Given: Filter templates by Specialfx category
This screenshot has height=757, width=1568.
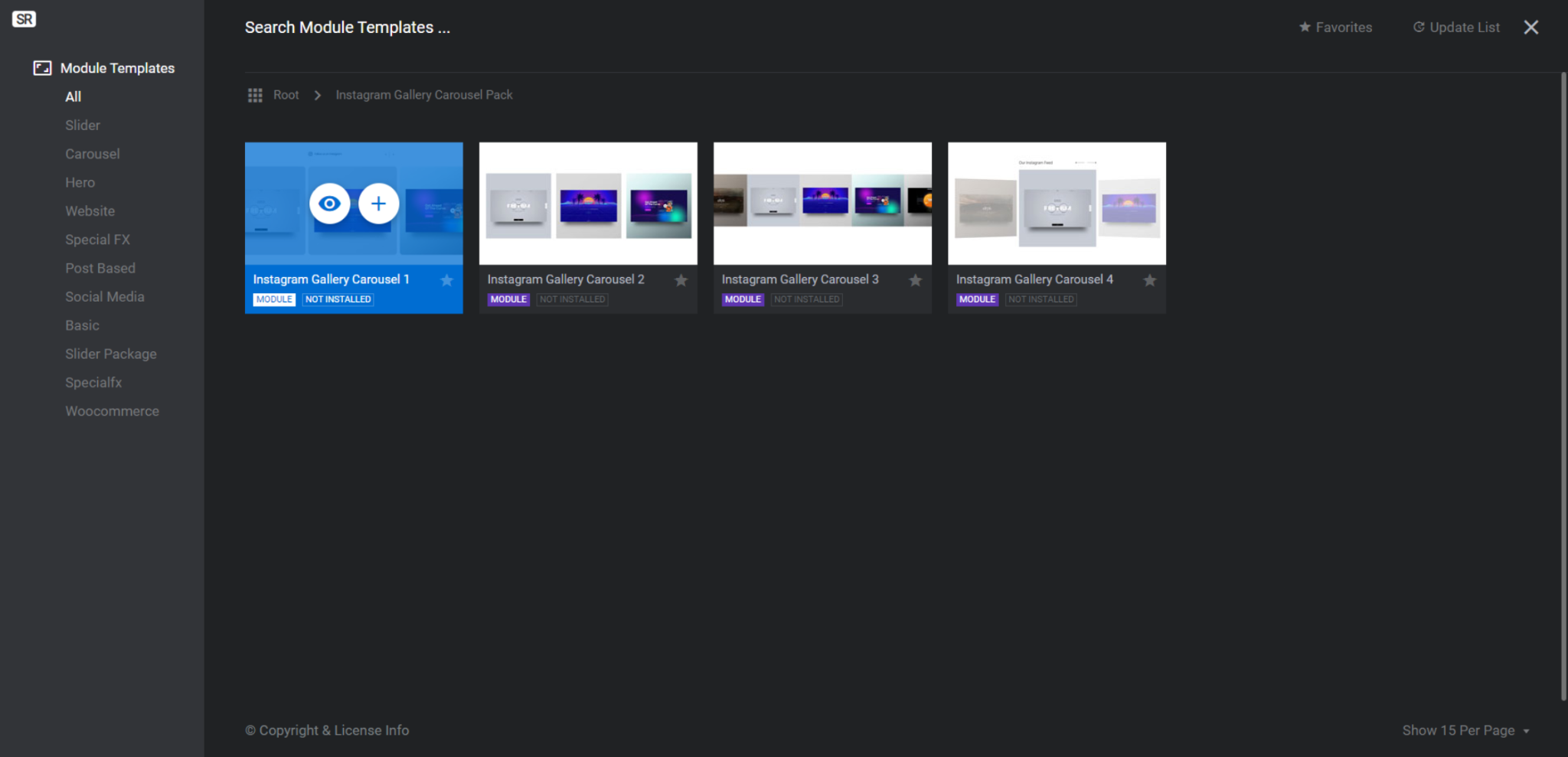Looking at the screenshot, I should point(93,383).
